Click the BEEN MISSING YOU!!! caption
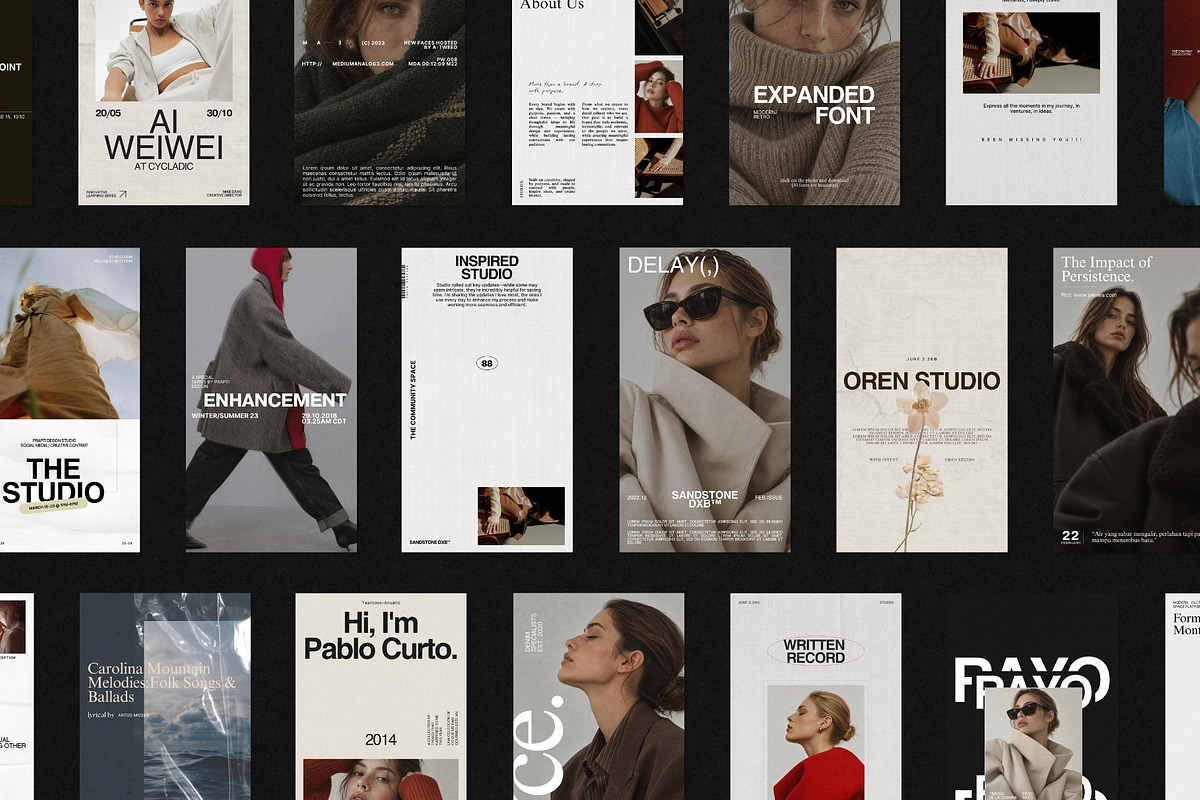This screenshot has height=800, width=1200. coord(1031,139)
